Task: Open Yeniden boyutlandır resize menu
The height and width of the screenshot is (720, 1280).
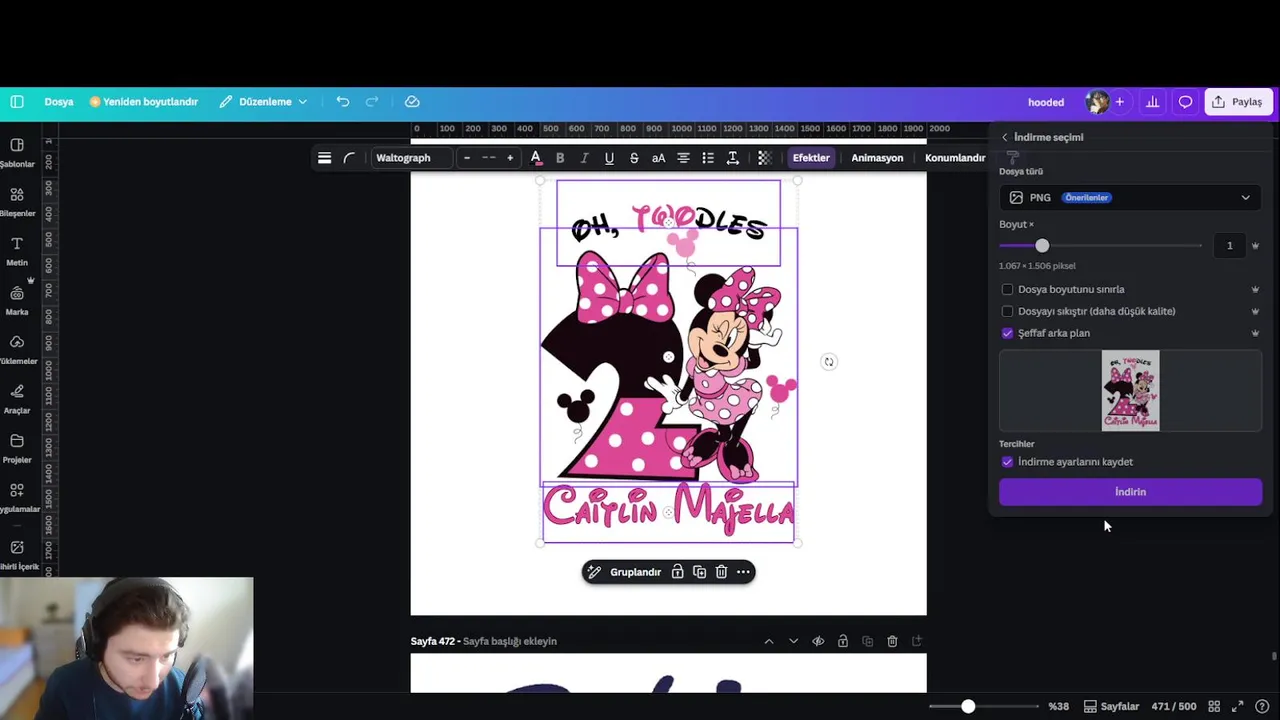Action: (x=144, y=102)
